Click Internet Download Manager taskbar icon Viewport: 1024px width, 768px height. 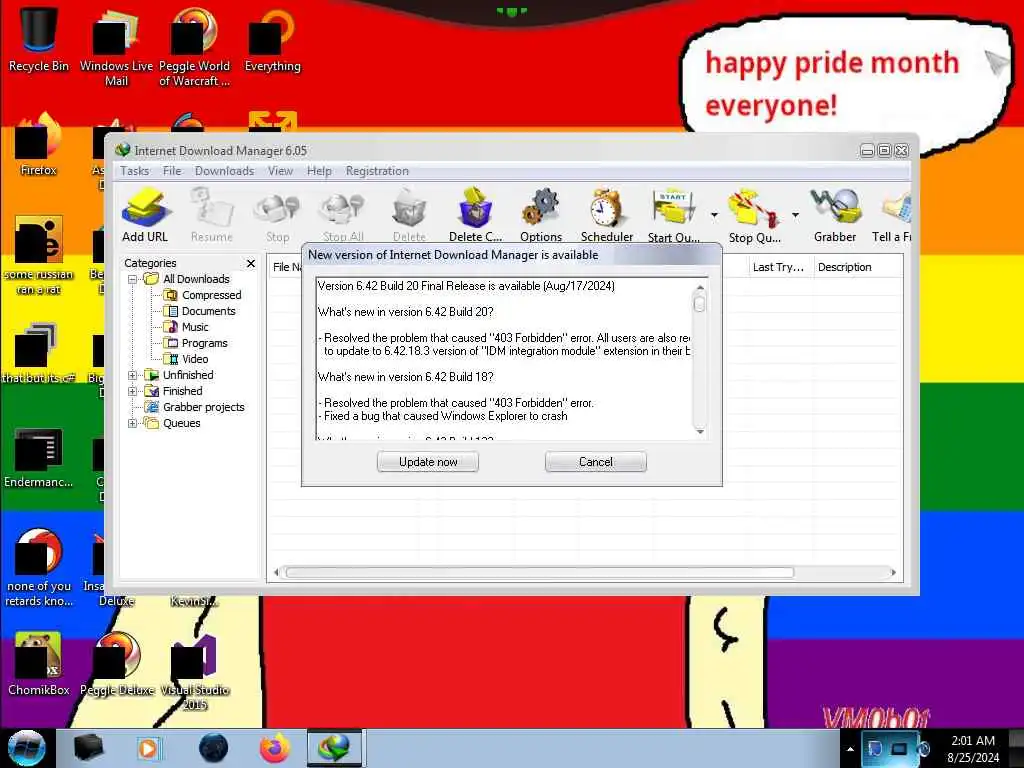[x=334, y=748]
